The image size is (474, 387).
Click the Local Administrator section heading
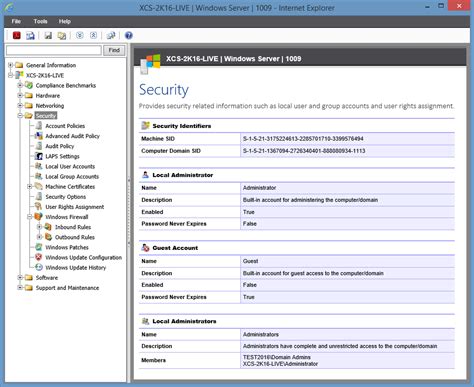[183, 175]
